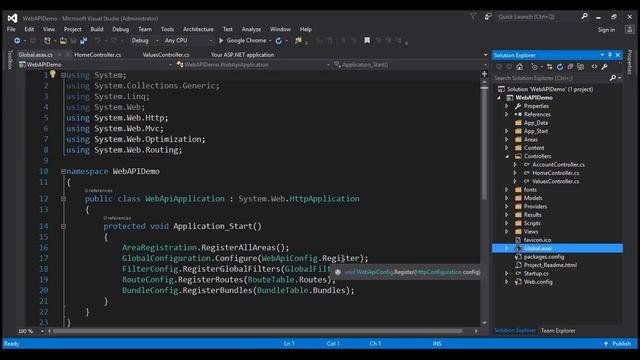This screenshot has width=640, height=360.
Task: Expand the Models folder
Action: click(507, 198)
